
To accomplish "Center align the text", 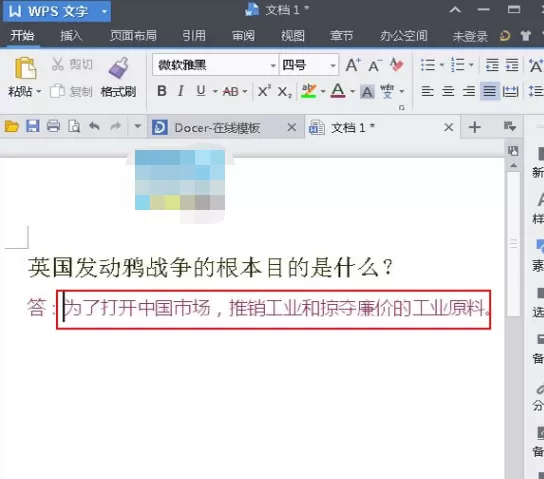I will pos(448,92).
